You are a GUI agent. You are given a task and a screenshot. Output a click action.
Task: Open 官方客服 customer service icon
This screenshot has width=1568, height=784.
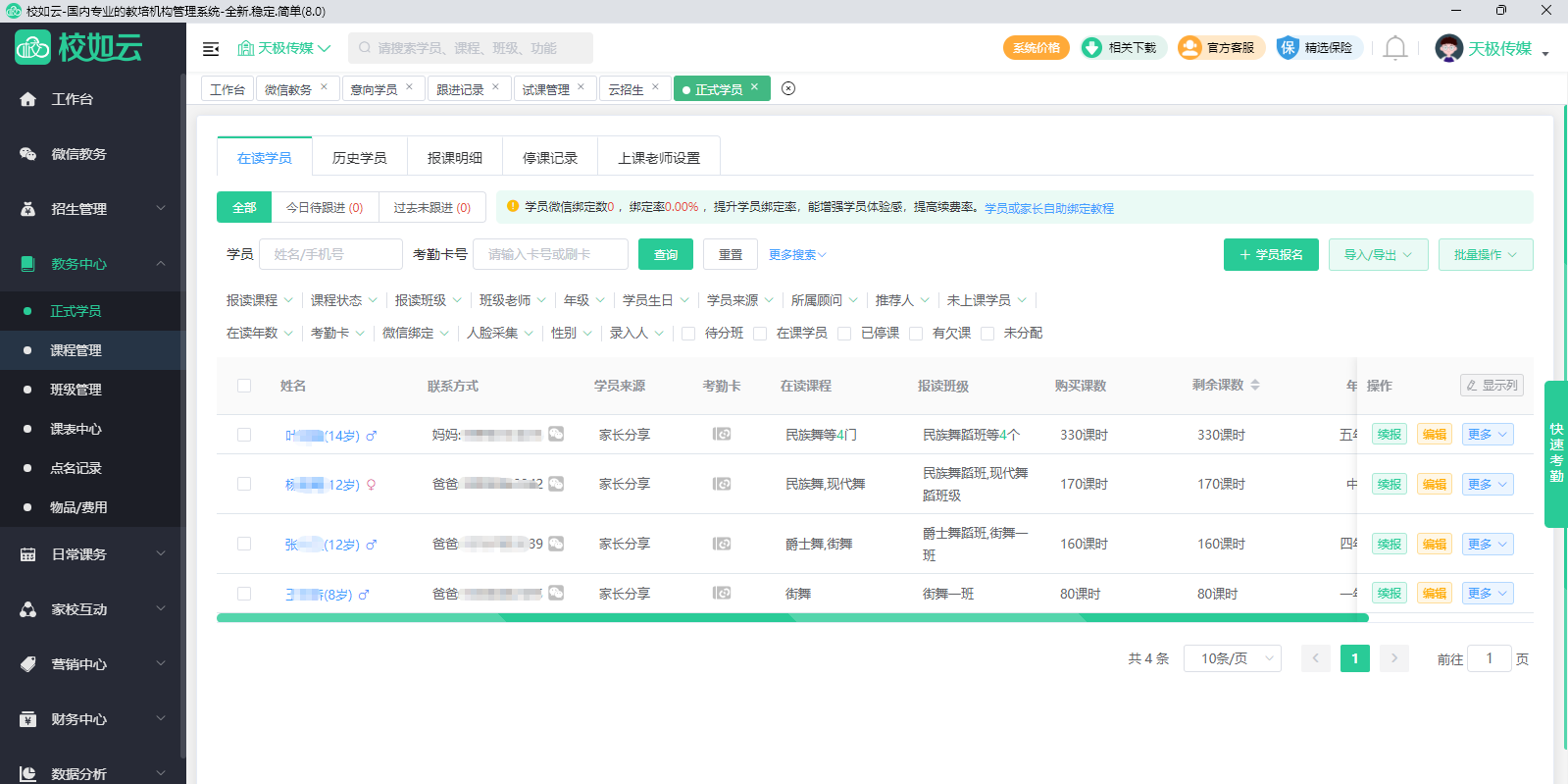click(x=1189, y=48)
